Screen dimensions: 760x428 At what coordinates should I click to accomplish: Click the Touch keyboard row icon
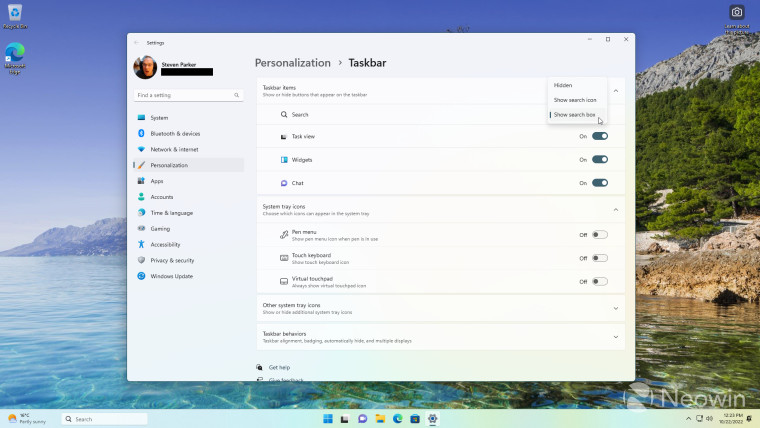284,258
